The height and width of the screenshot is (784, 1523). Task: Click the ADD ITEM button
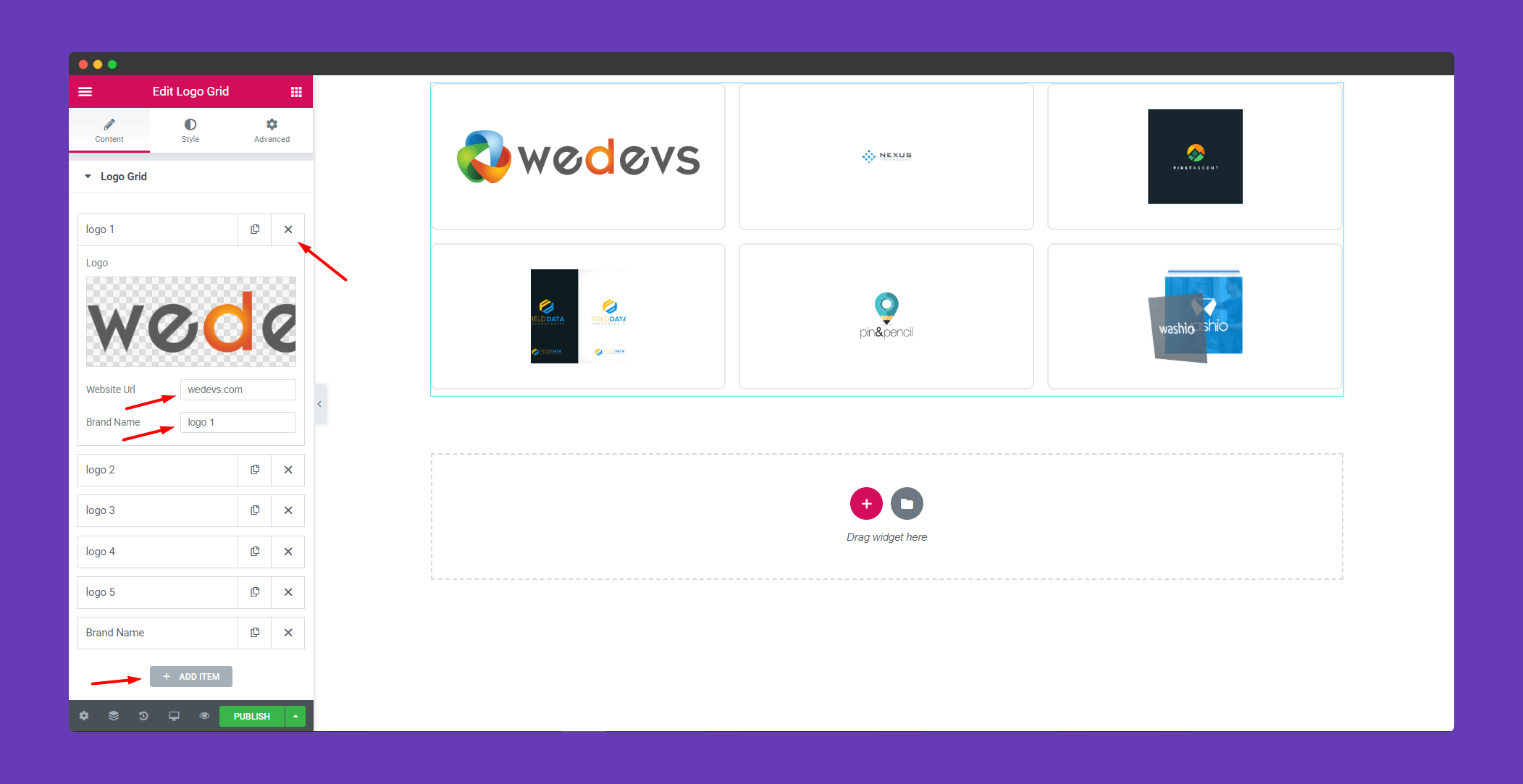tap(191, 676)
